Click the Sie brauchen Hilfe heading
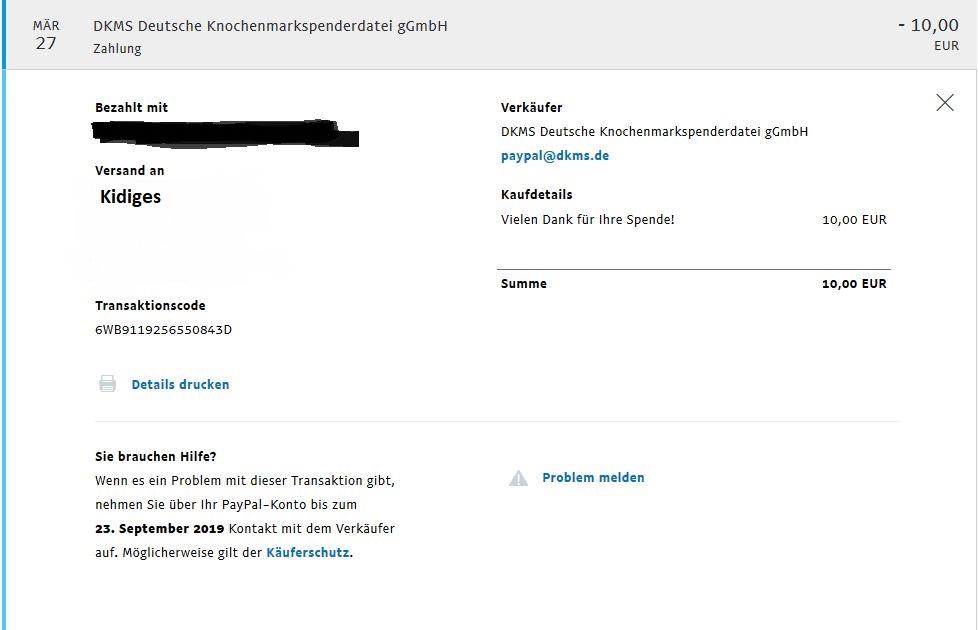Image resolution: width=978 pixels, height=630 pixels. click(x=155, y=457)
